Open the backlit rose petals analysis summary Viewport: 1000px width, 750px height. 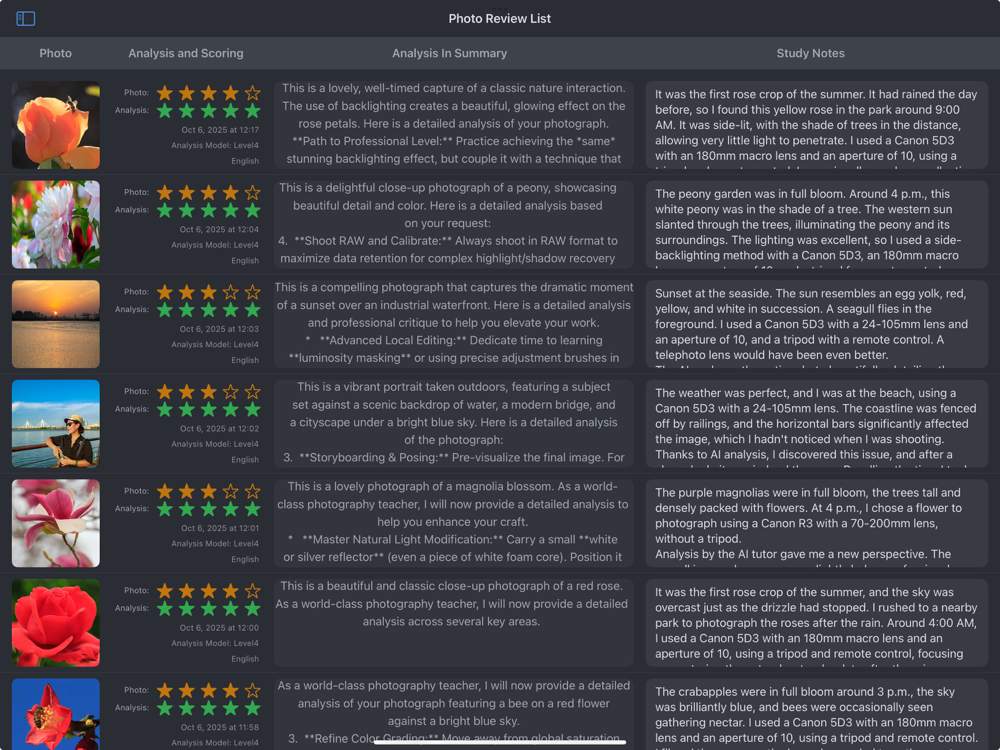tap(453, 124)
